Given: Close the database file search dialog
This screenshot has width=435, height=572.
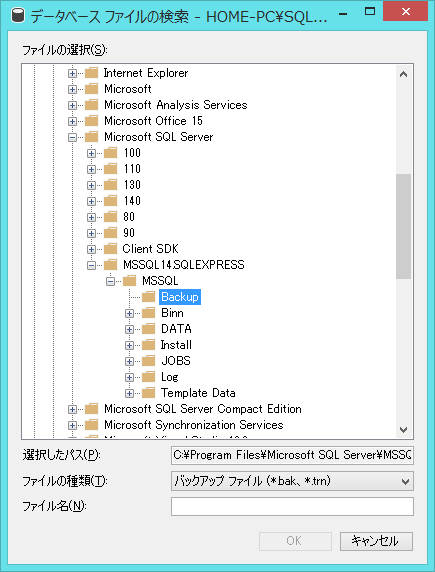Looking at the screenshot, I should pos(405,11).
